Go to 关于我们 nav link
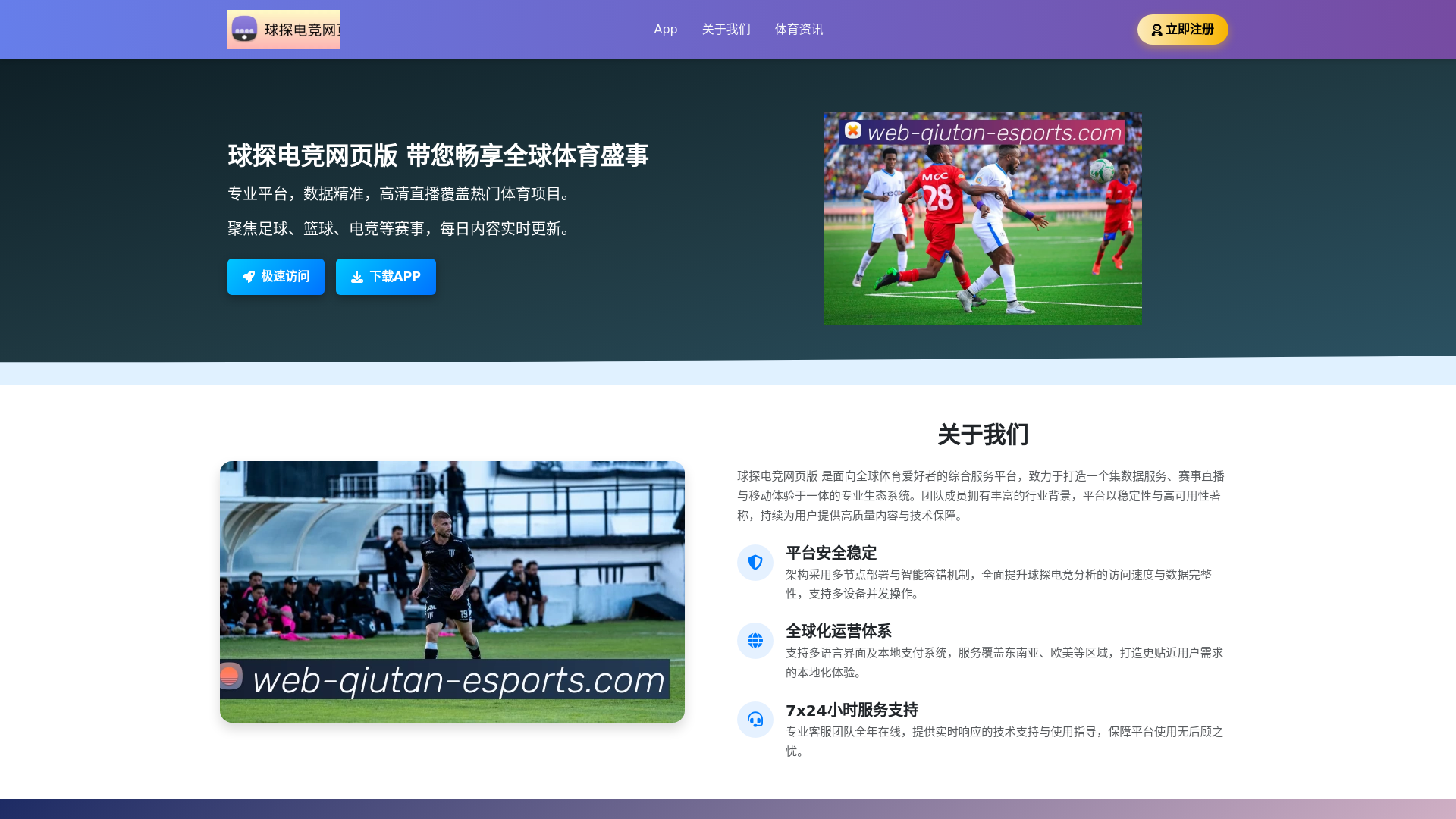 click(x=726, y=30)
